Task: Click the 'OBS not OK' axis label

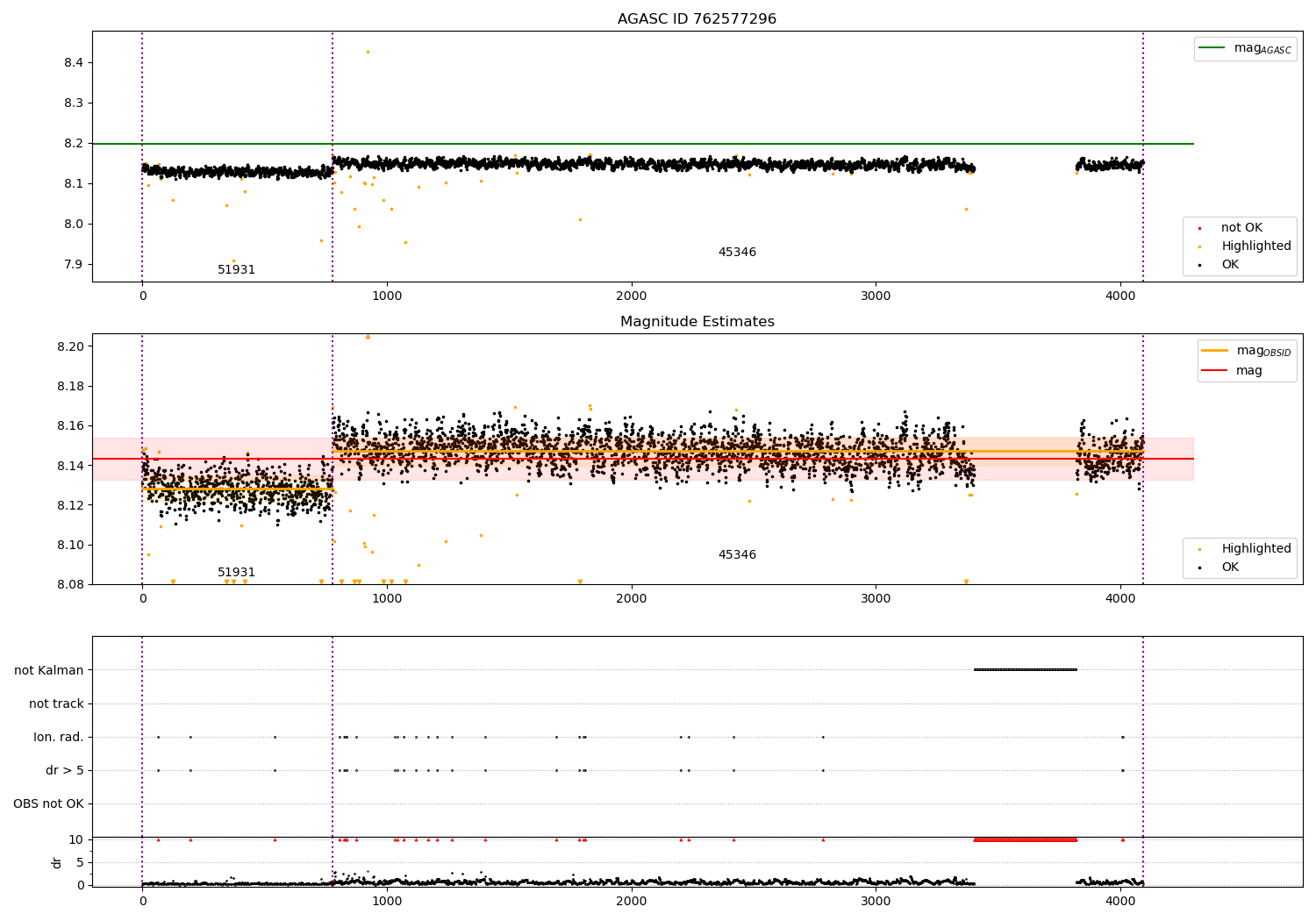Action: [48, 803]
